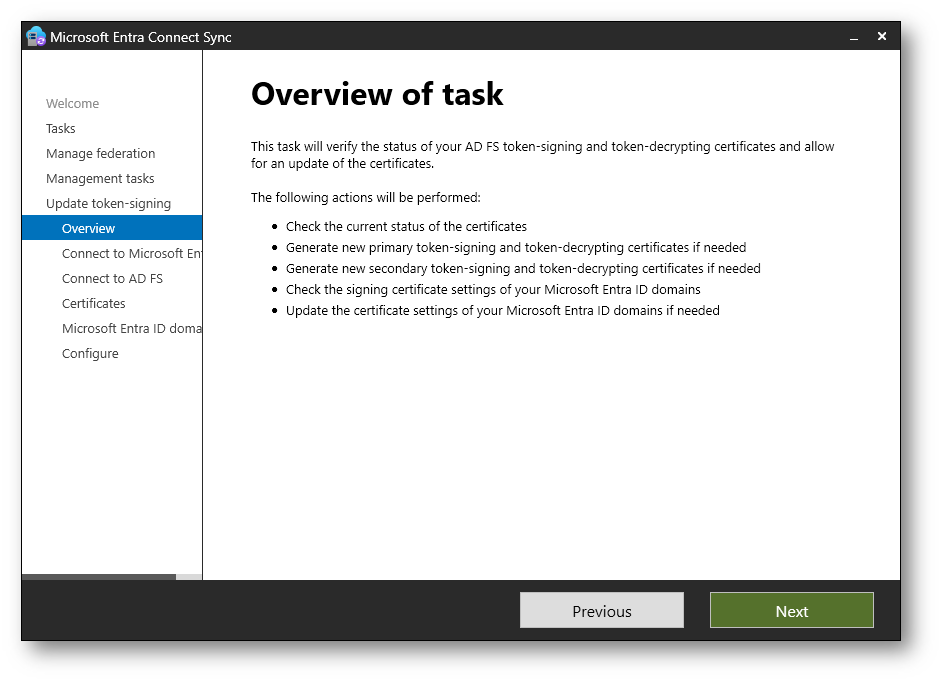Click the Overview of task heading
Viewport: 943px width, 683px height.
377,94
